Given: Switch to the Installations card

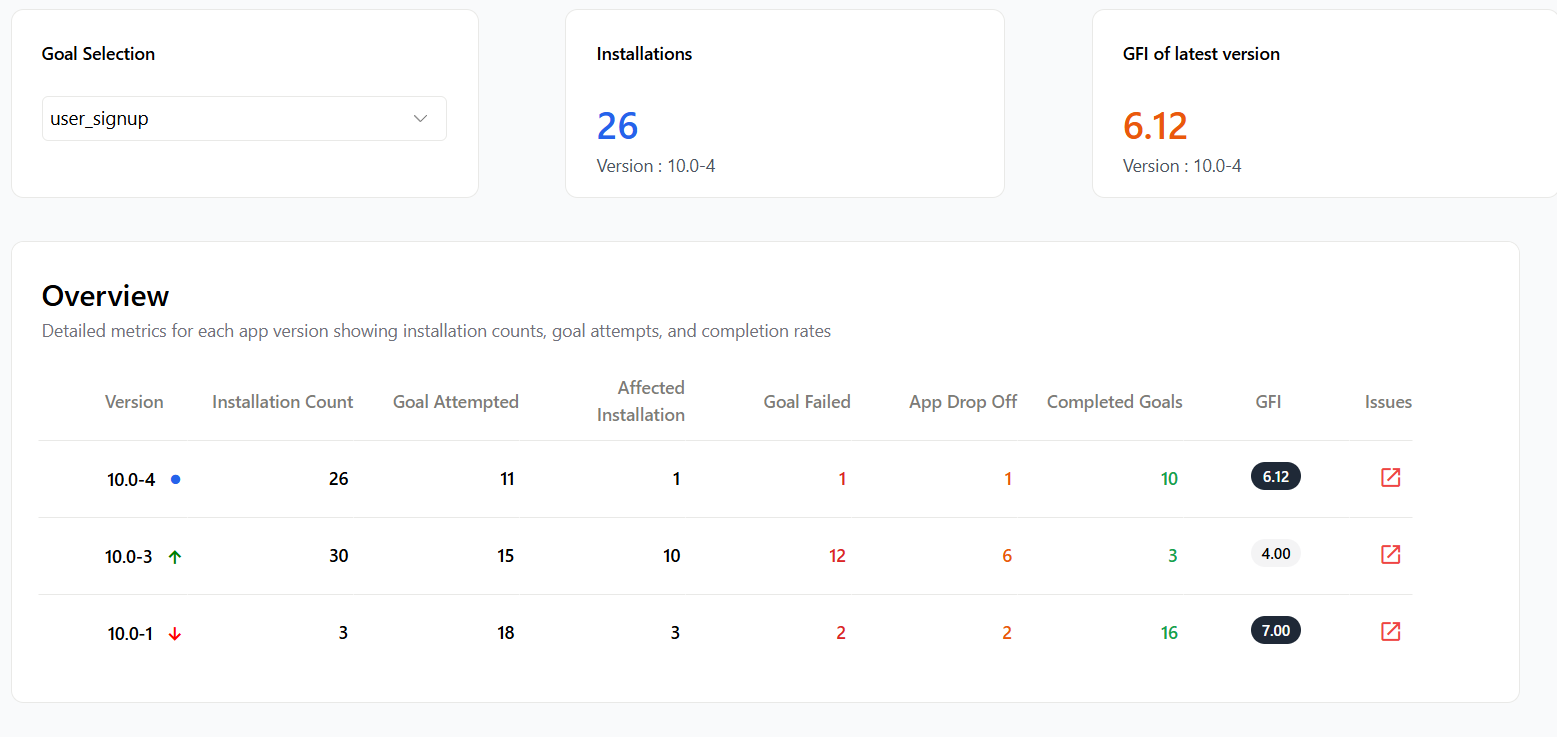Looking at the screenshot, I should (x=784, y=103).
